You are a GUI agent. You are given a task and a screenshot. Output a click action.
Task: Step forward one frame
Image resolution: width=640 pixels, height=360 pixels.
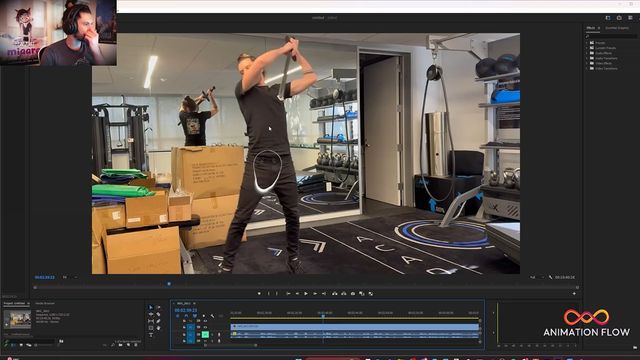(x=315, y=293)
